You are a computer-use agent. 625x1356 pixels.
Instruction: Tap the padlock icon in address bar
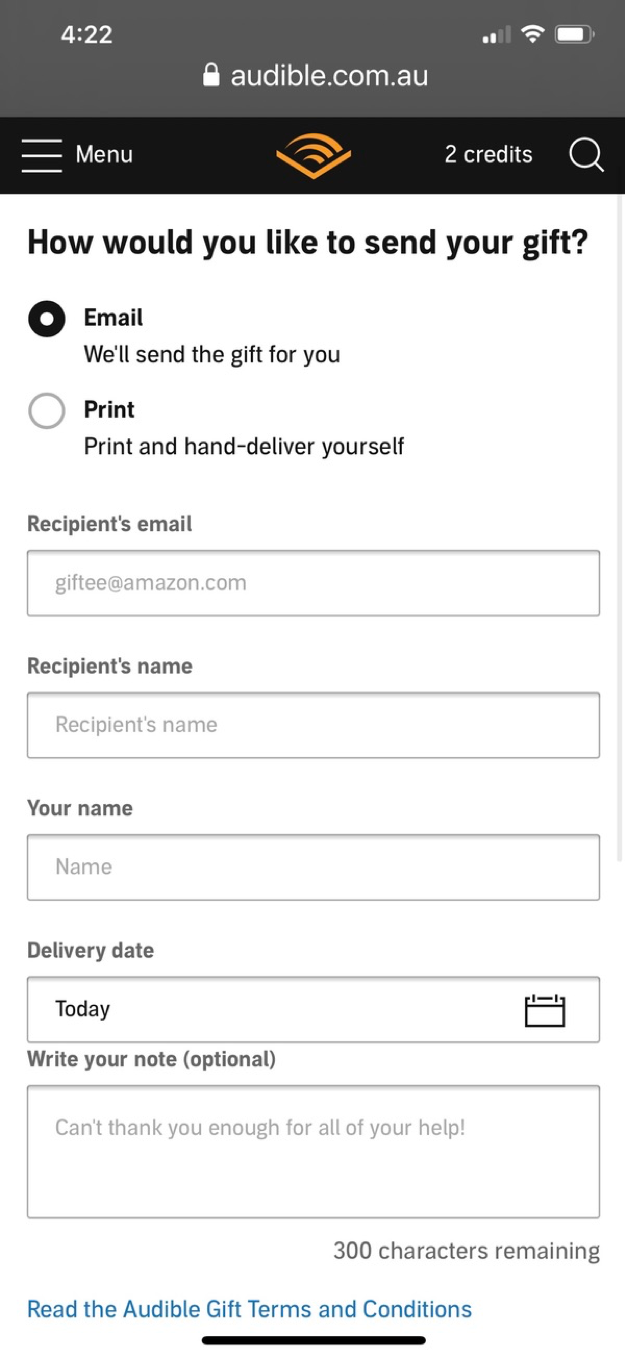211,76
